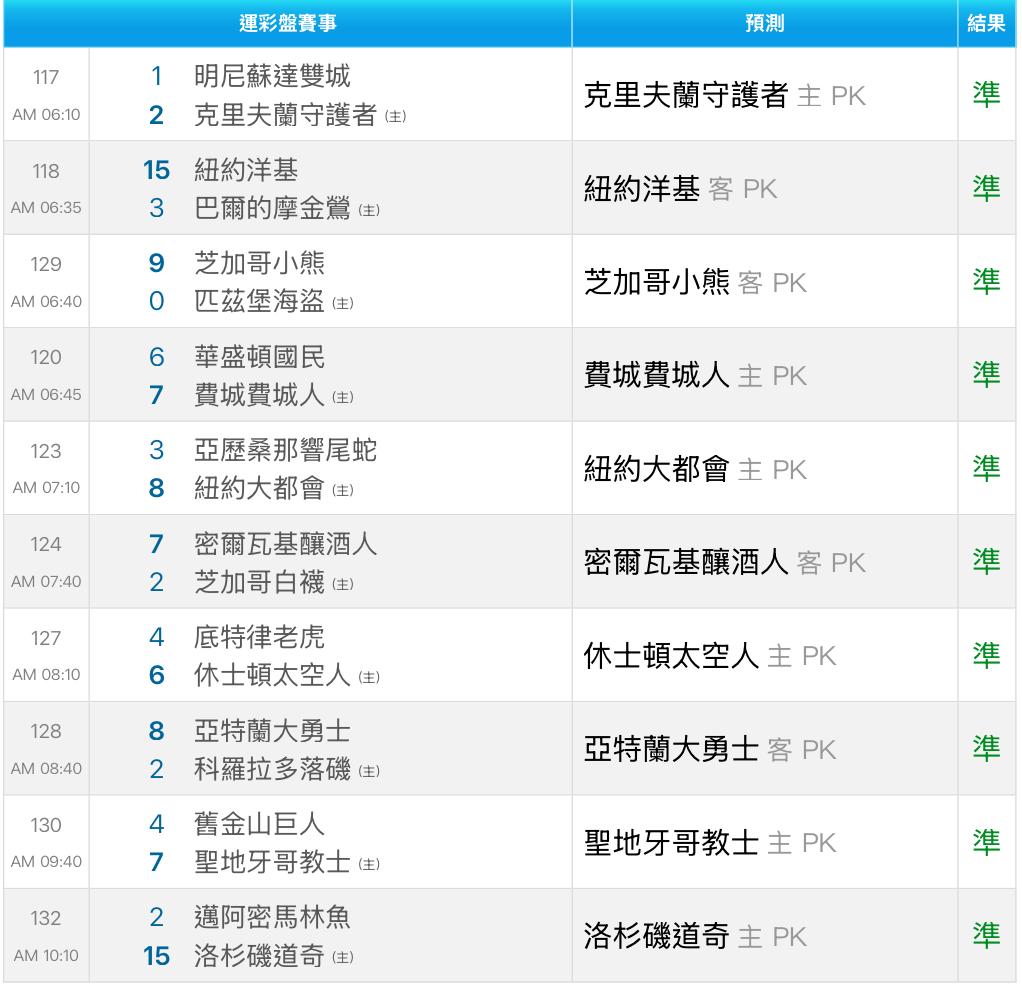Viewport: 1022px width, 1000px height.
Task: Click team 亞特蘭大勇士 in the matchup column
Action: tap(272, 731)
